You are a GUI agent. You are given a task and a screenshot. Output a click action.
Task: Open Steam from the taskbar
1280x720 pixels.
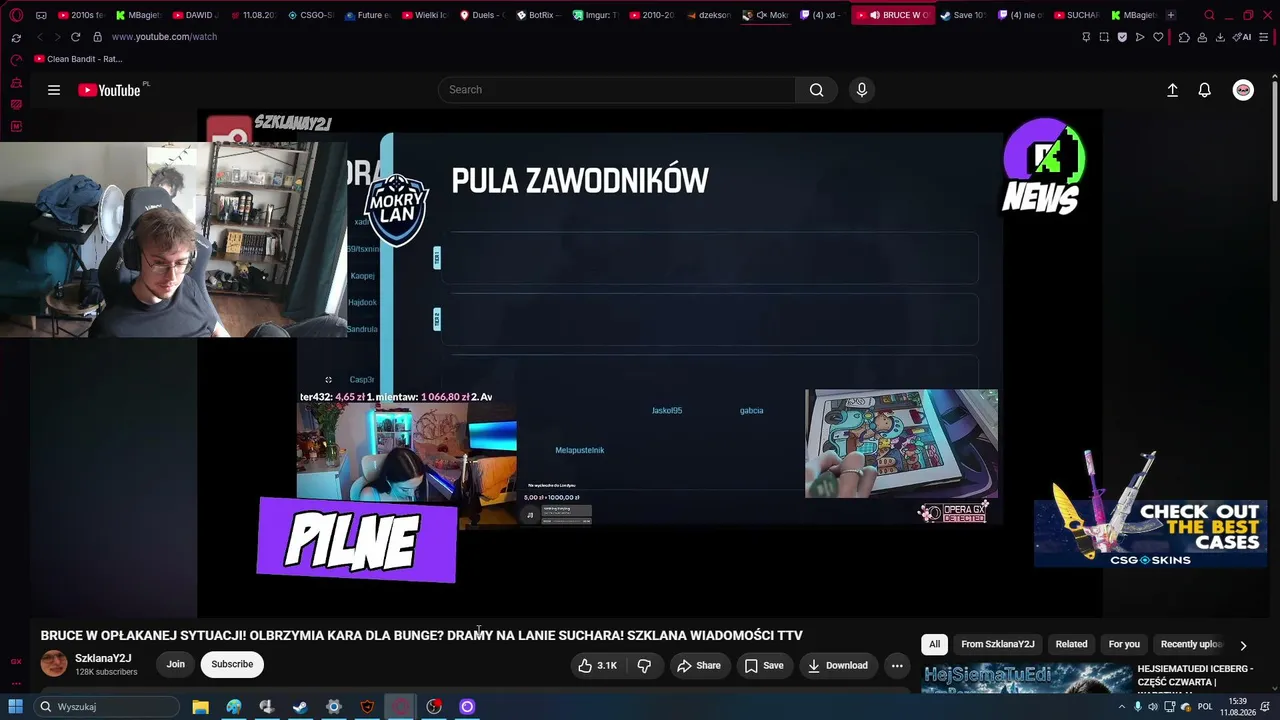point(300,707)
